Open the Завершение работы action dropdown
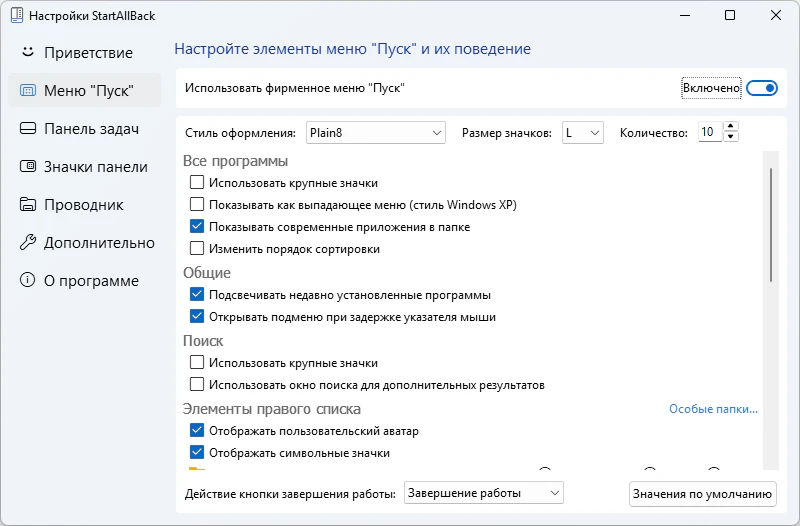Viewport: 800px width, 526px height. click(484, 493)
